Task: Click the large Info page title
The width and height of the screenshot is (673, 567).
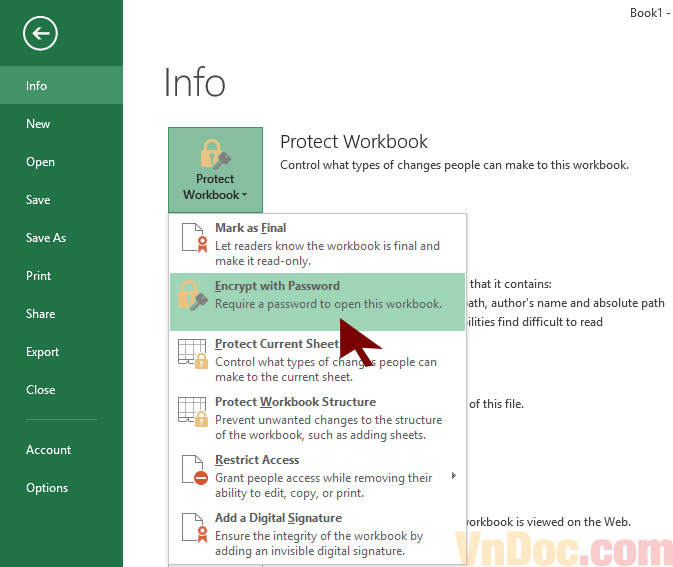Action: tap(194, 82)
